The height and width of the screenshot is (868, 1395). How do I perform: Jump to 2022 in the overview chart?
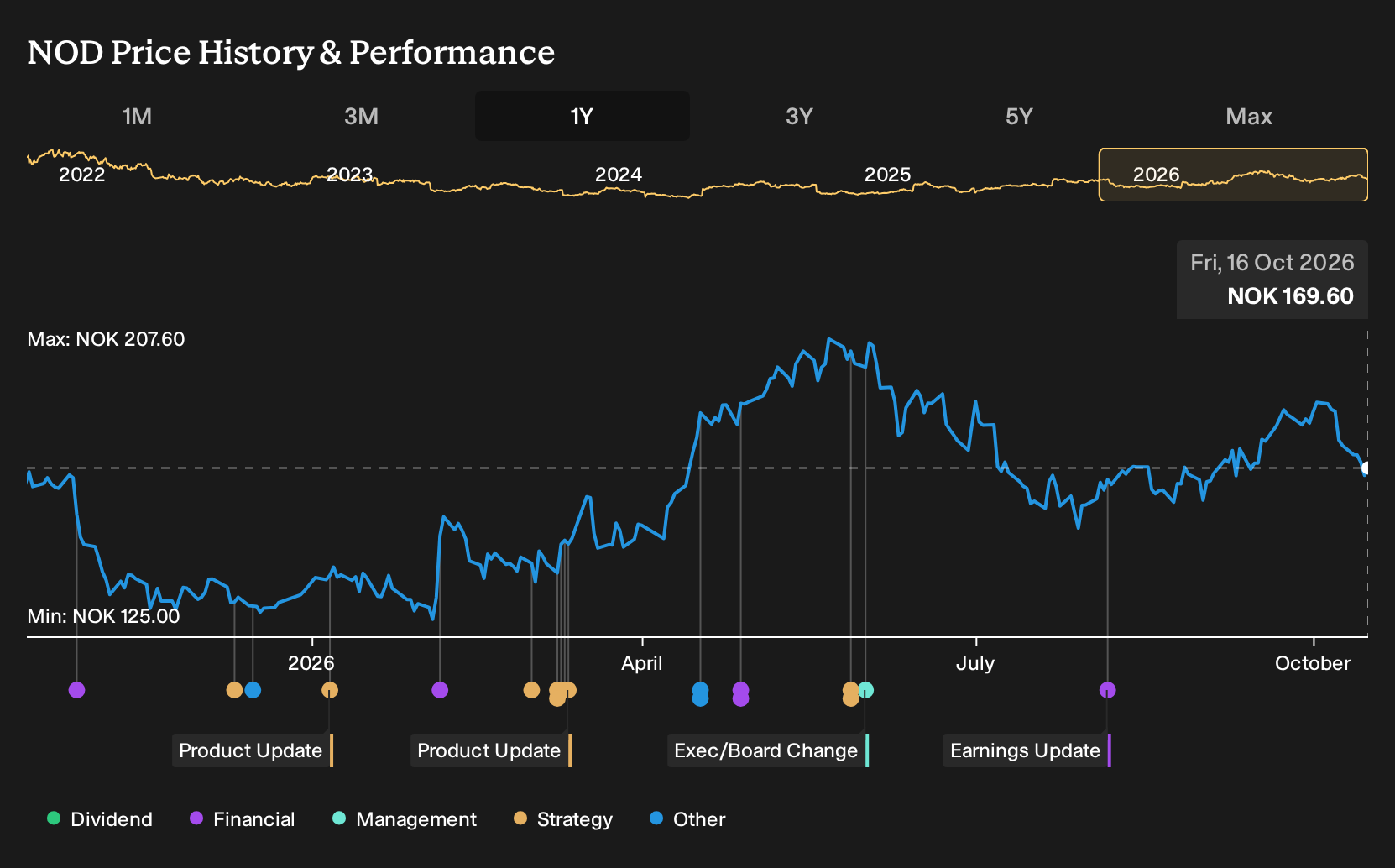coord(81,175)
